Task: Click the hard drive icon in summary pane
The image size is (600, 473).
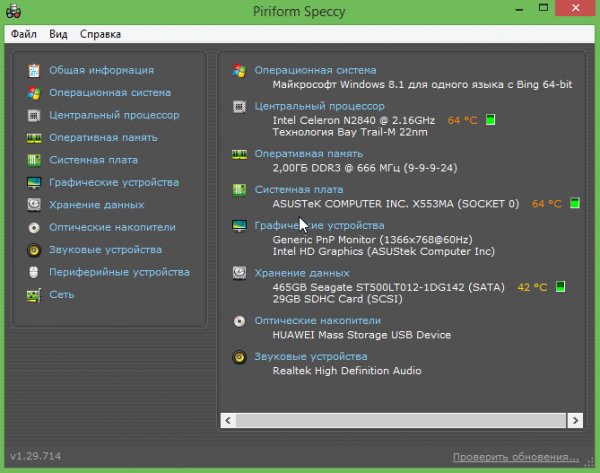Action: [x=240, y=273]
